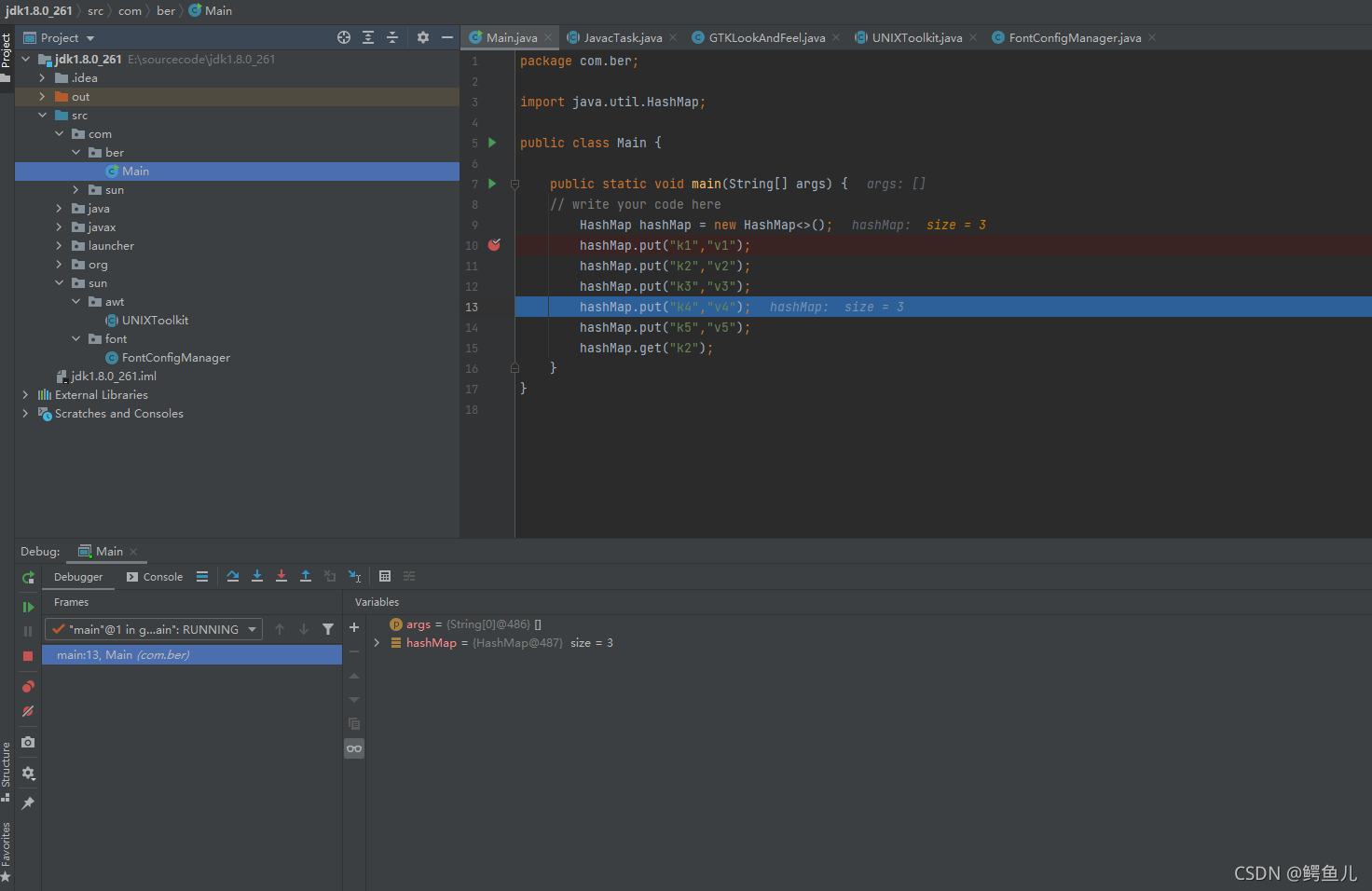Rerun Main with the green rerun icon

[28, 578]
